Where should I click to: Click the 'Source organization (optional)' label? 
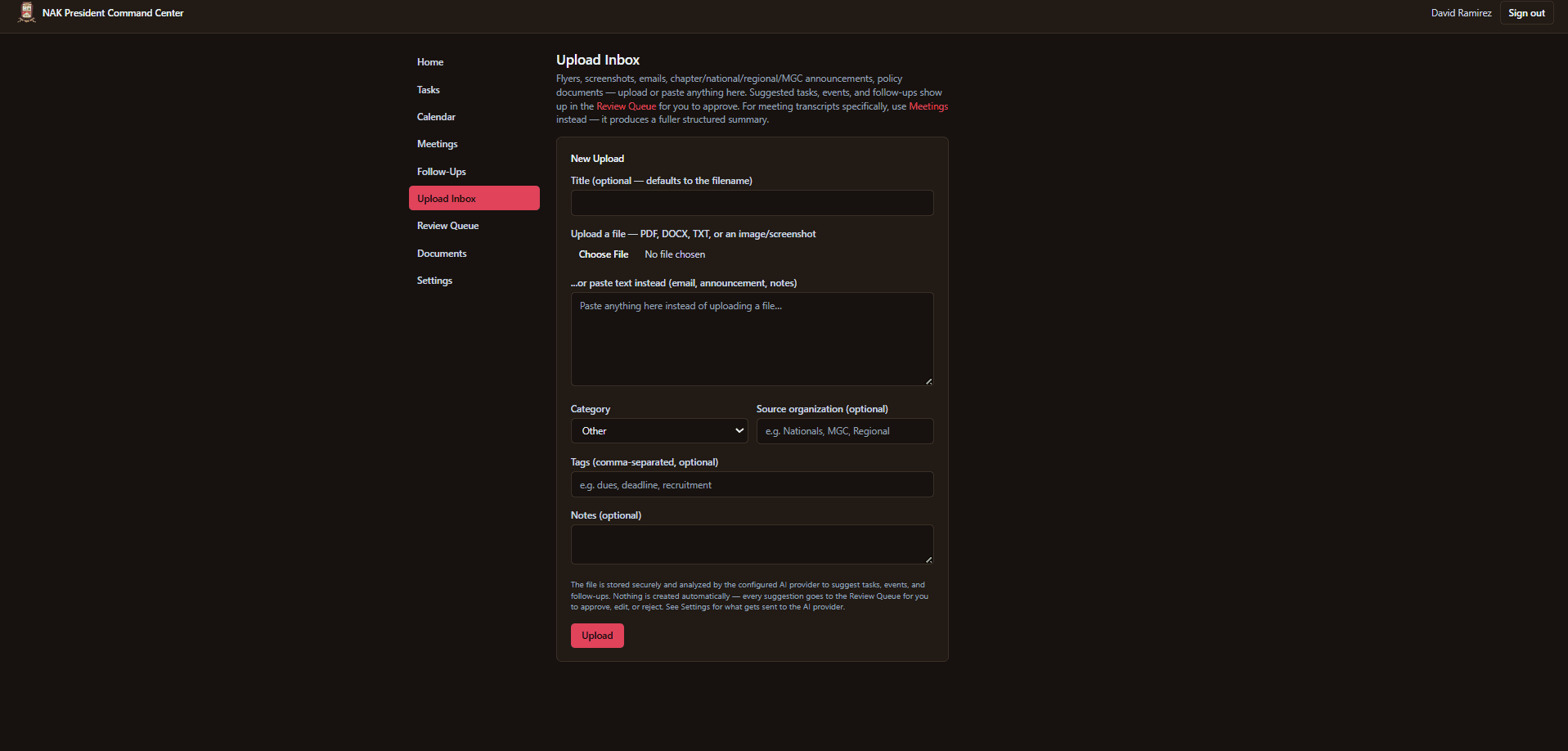(x=822, y=409)
